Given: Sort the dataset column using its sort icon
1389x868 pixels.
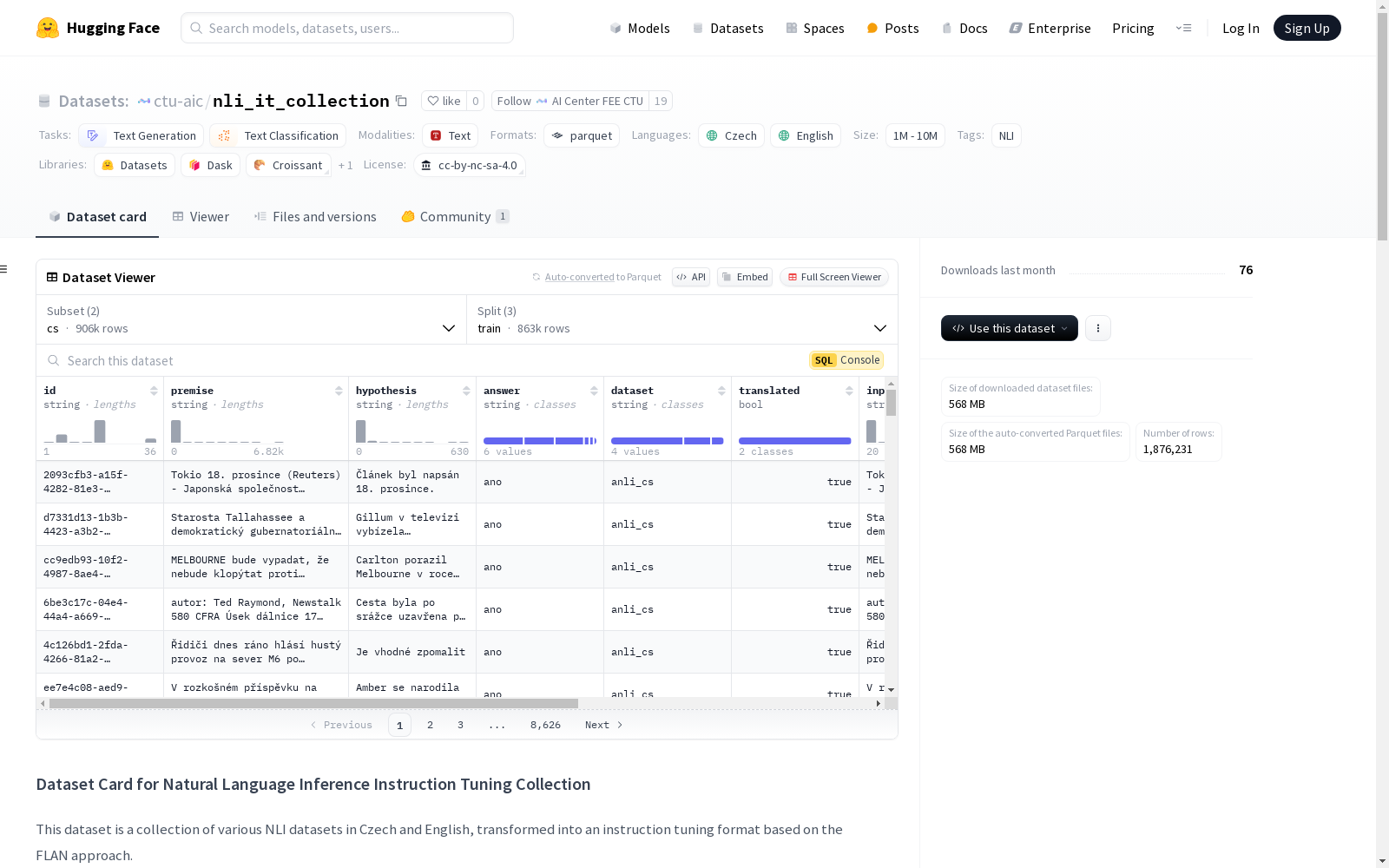Looking at the screenshot, I should (x=721, y=391).
